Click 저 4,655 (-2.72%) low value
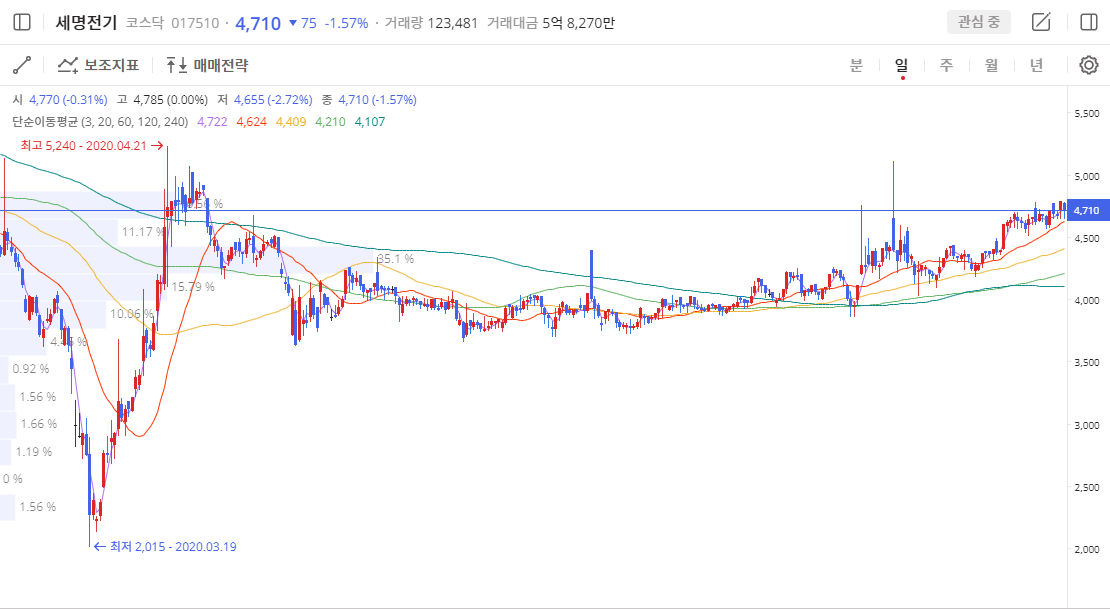The image size is (1110, 609). coord(265,100)
